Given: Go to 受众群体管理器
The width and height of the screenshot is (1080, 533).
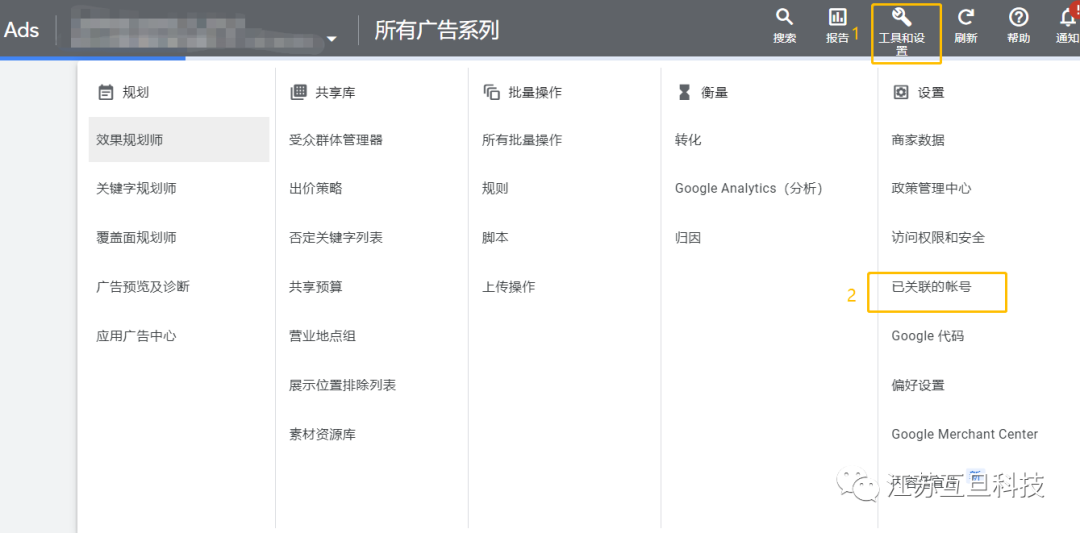Looking at the screenshot, I should (x=336, y=140).
